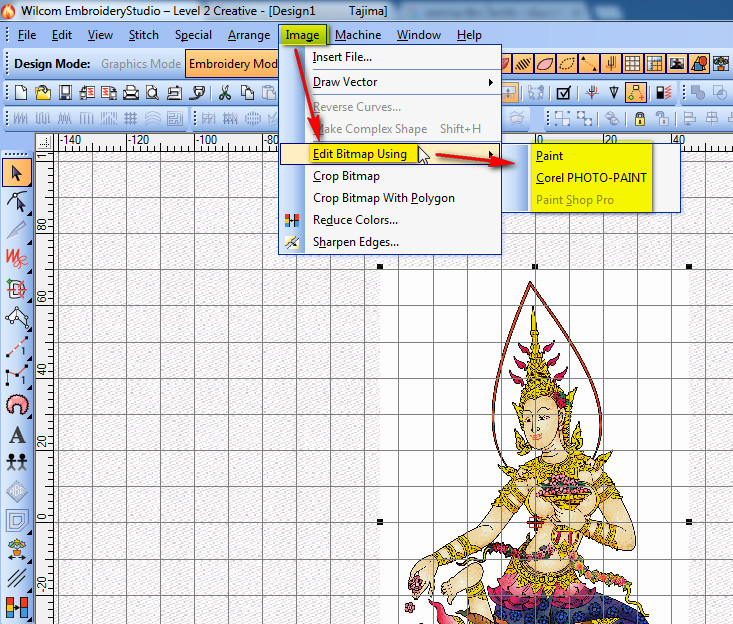The width and height of the screenshot is (733, 624).
Task: Select the dashed run stitch line tool
Action: tap(17, 347)
